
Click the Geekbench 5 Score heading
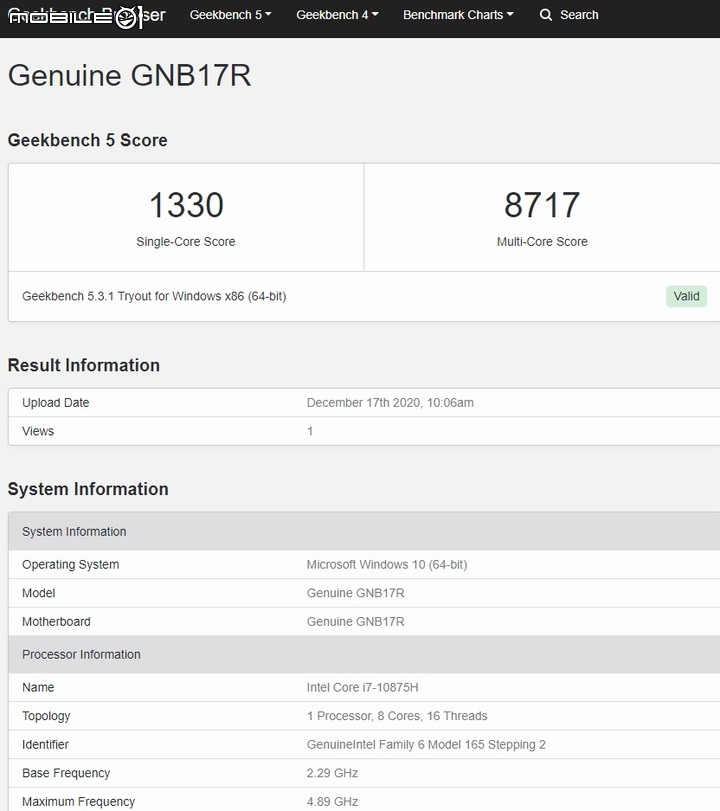pyautogui.click(x=87, y=140)
